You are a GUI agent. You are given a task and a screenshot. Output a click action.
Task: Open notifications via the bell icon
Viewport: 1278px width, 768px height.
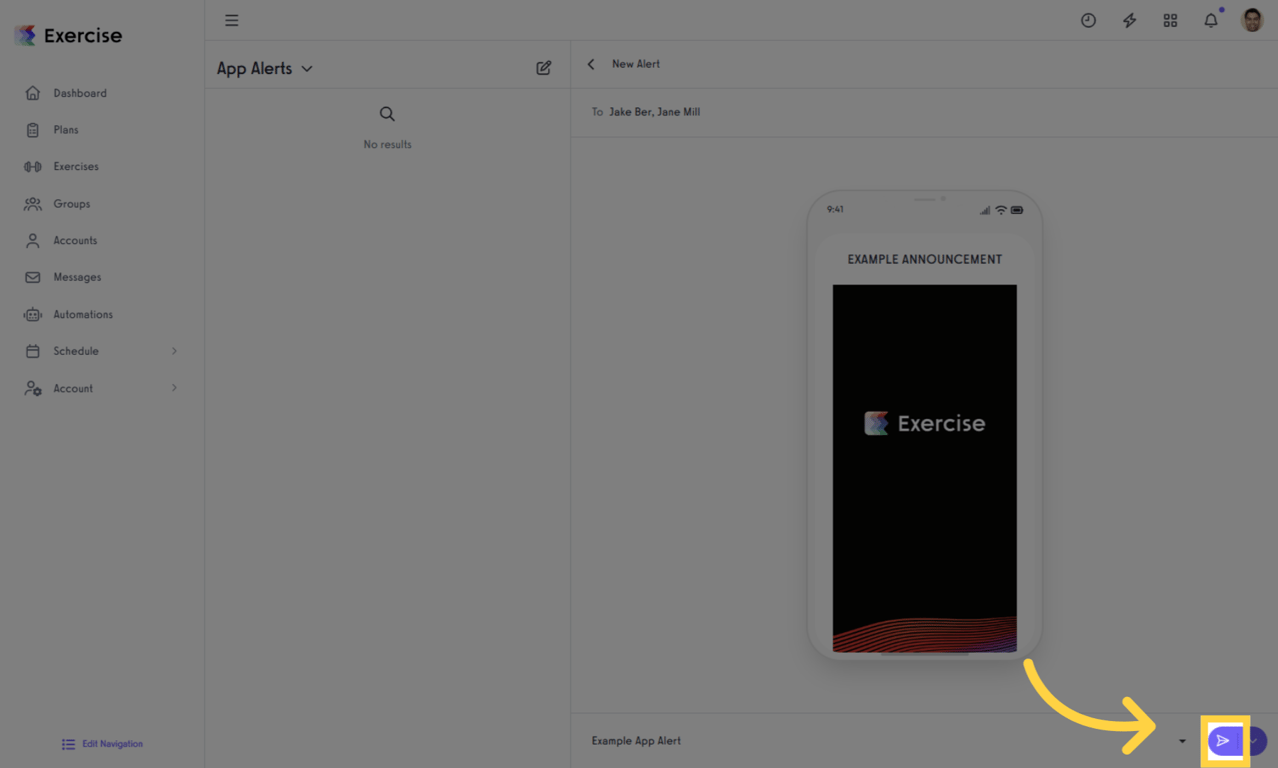1209,20
